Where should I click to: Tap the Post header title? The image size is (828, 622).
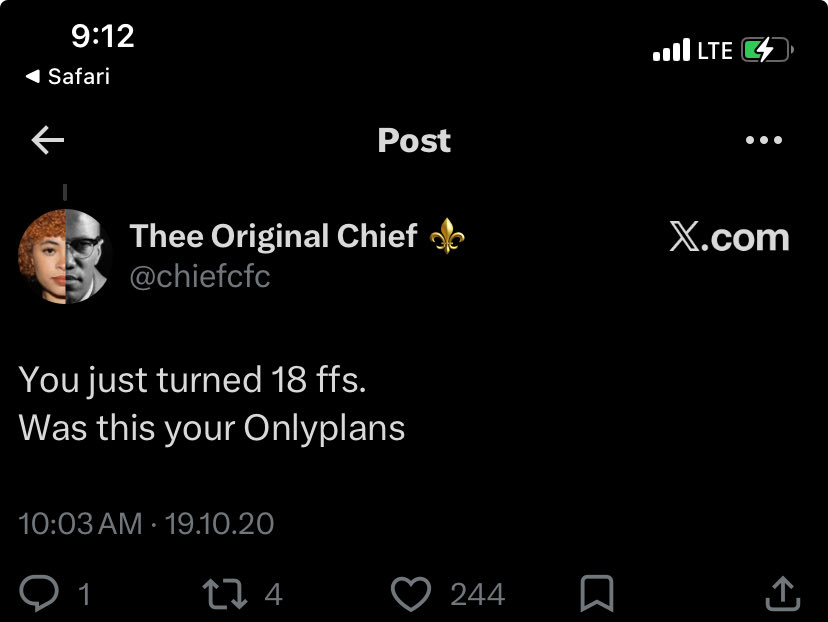click(x=414, y=140)
